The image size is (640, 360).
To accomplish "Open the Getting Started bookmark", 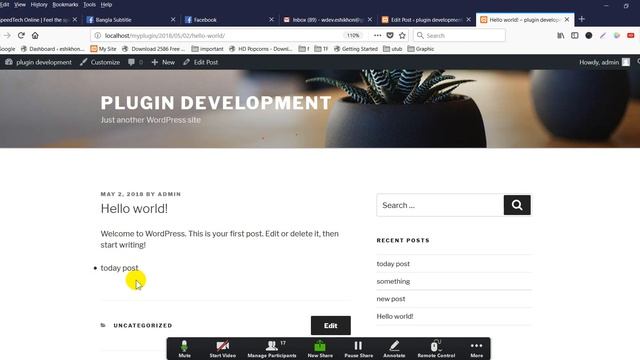I will tap(356, 49).
